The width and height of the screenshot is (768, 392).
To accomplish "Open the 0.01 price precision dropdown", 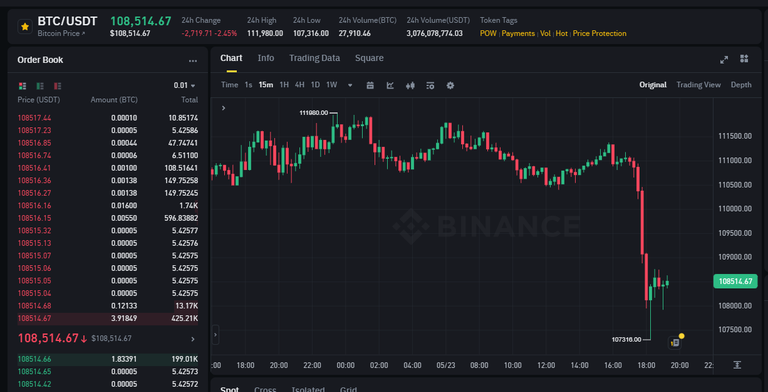I will pos(185,85).
